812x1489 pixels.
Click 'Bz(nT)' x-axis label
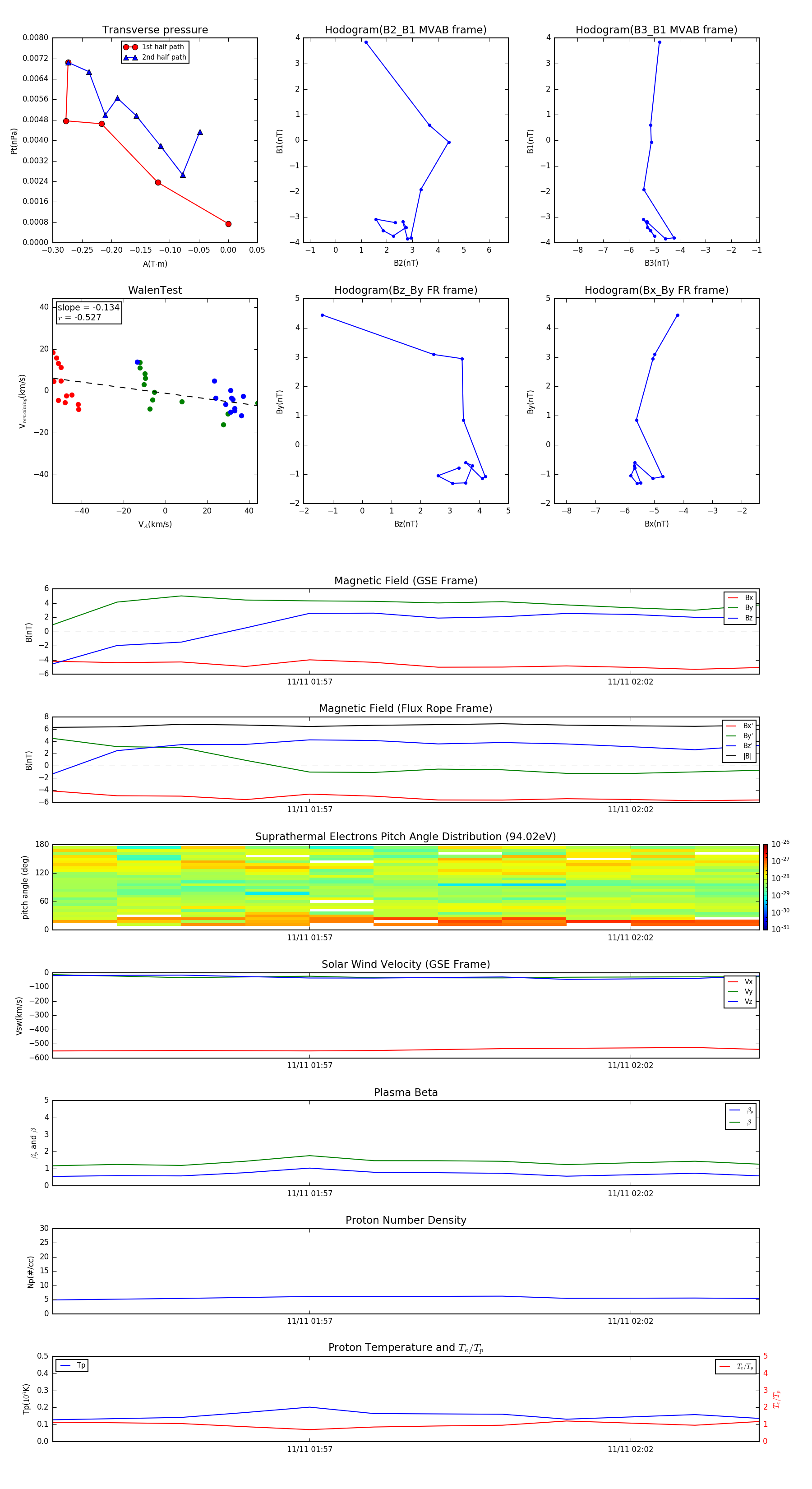406,524
